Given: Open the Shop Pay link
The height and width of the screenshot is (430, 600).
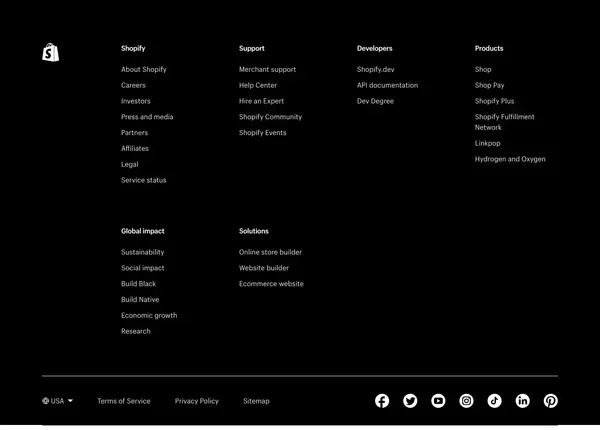Looking at the screenshot, I should click(489, 85).
